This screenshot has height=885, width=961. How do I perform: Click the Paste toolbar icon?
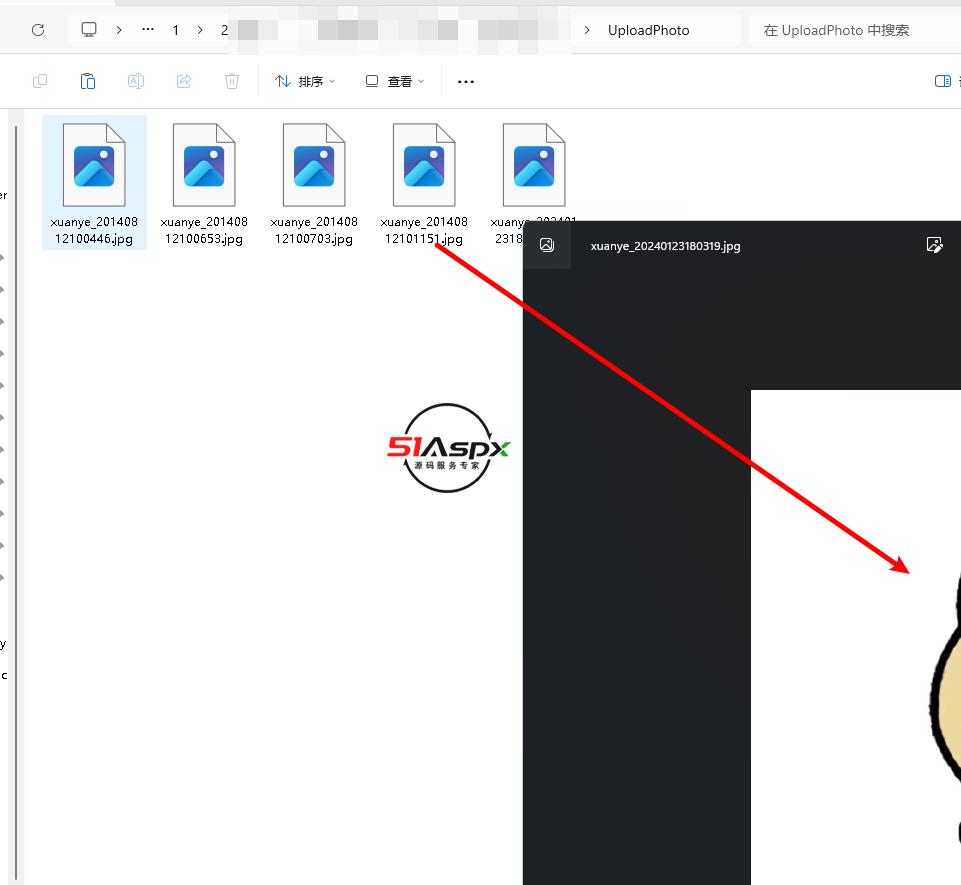(x=88, y=81)
